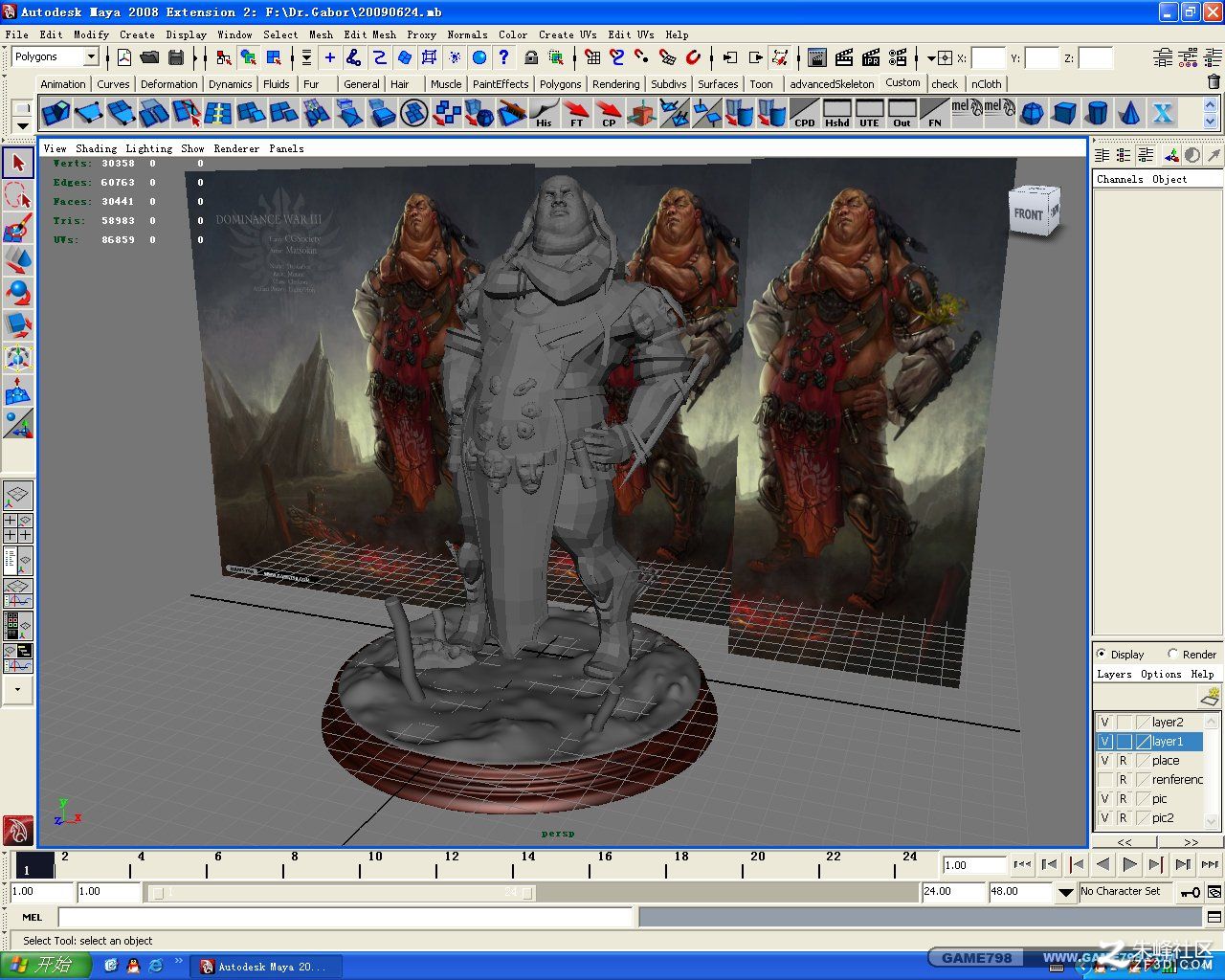
Task: Choose the Scale tool in toolbox
Action: coord(17,325)
